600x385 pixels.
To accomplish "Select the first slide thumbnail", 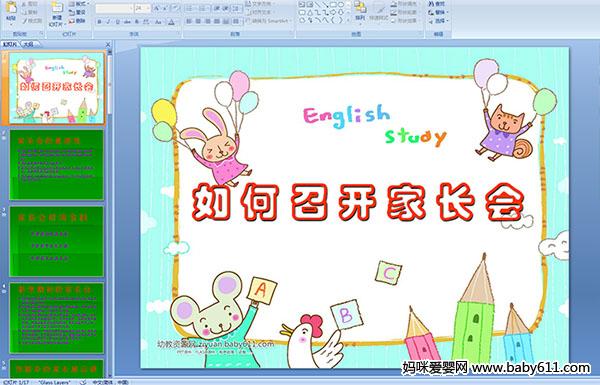I will point(57,88).
